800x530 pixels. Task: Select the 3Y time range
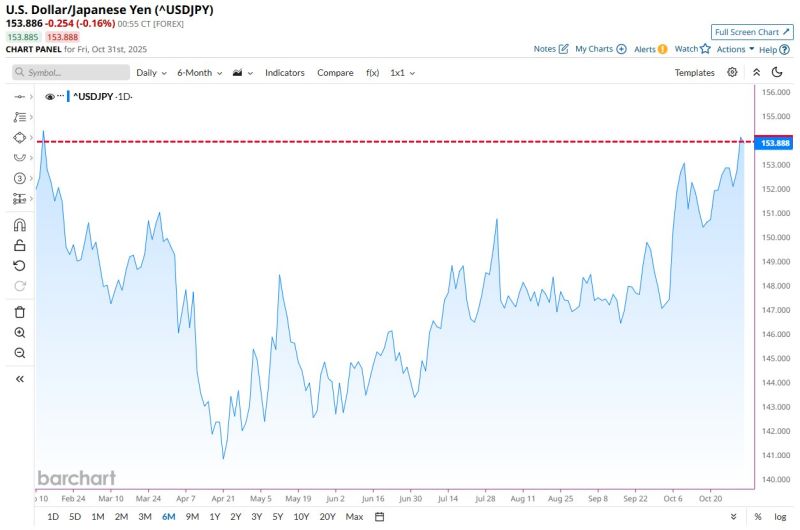(x=257, y=517)
